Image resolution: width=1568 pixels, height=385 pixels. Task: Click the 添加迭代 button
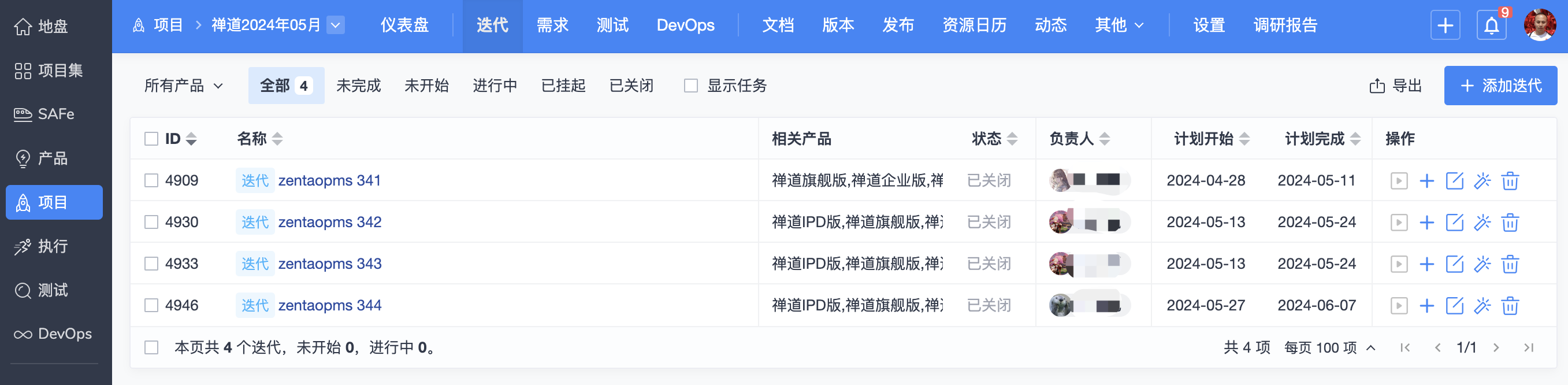(x=1500, y=86)
